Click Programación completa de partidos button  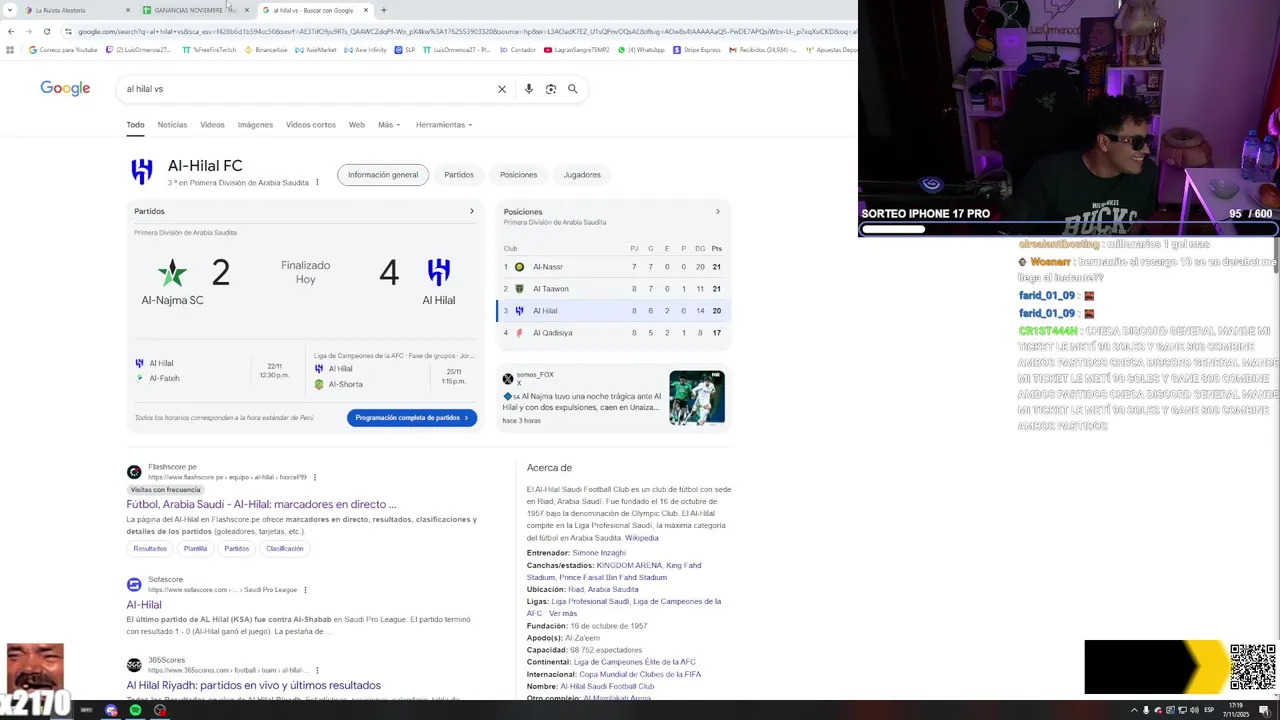pyautogui.click(x=412, y=418)
